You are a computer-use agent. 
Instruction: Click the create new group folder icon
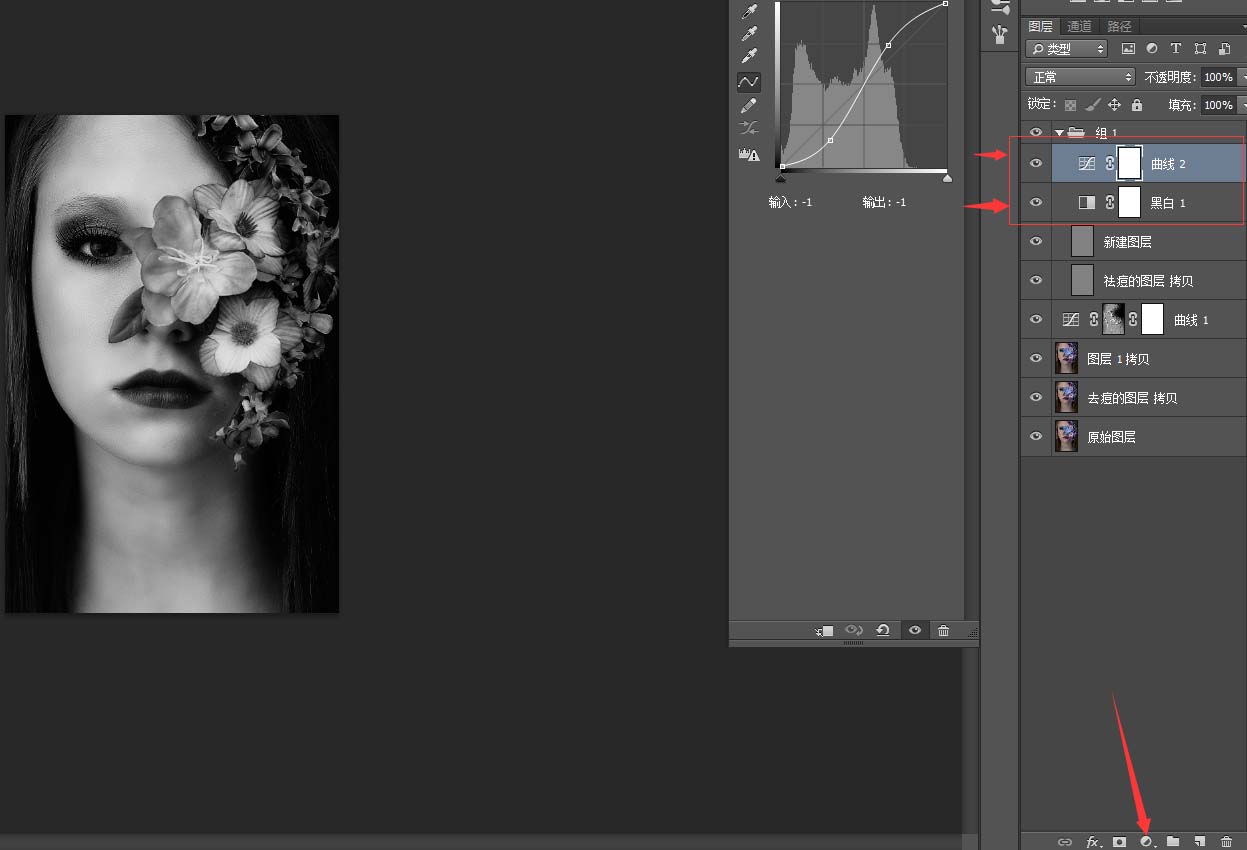pyautogui.click(x=1173, y=842)
